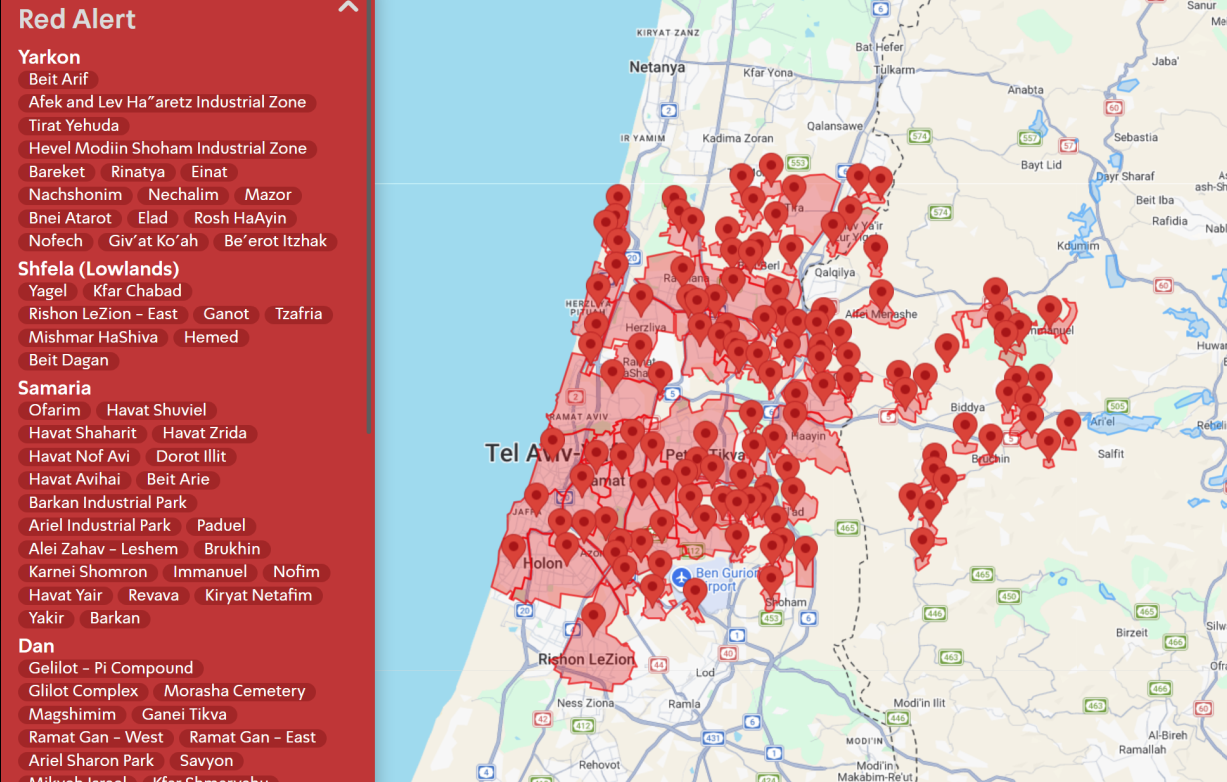Select the Dorot Illit tag
Image resolution: width=1227 pixels, height=782 pixels.
tap(191, 456)
